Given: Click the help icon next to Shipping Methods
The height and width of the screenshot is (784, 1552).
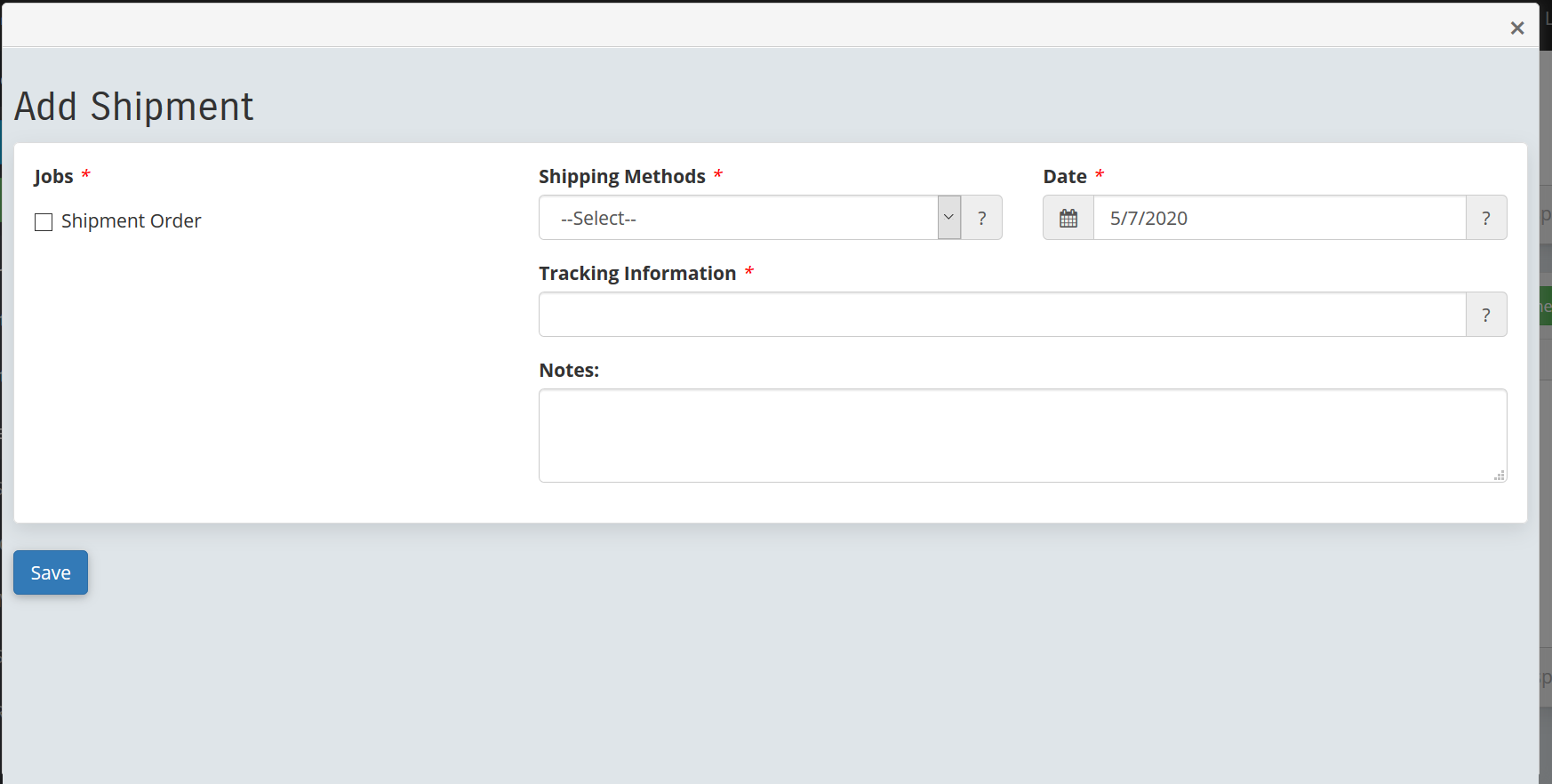Looking at the screenshot, I should click(981, 218).
